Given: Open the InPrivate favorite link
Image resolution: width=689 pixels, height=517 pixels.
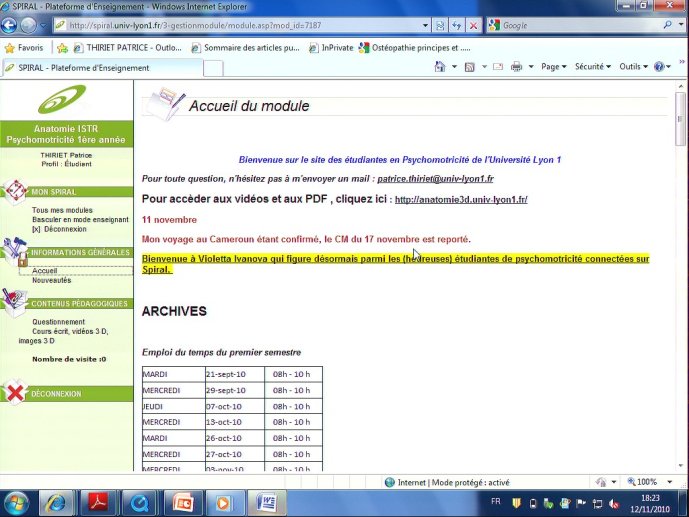Looking at the screenshot, I should [x=331, y=48].
